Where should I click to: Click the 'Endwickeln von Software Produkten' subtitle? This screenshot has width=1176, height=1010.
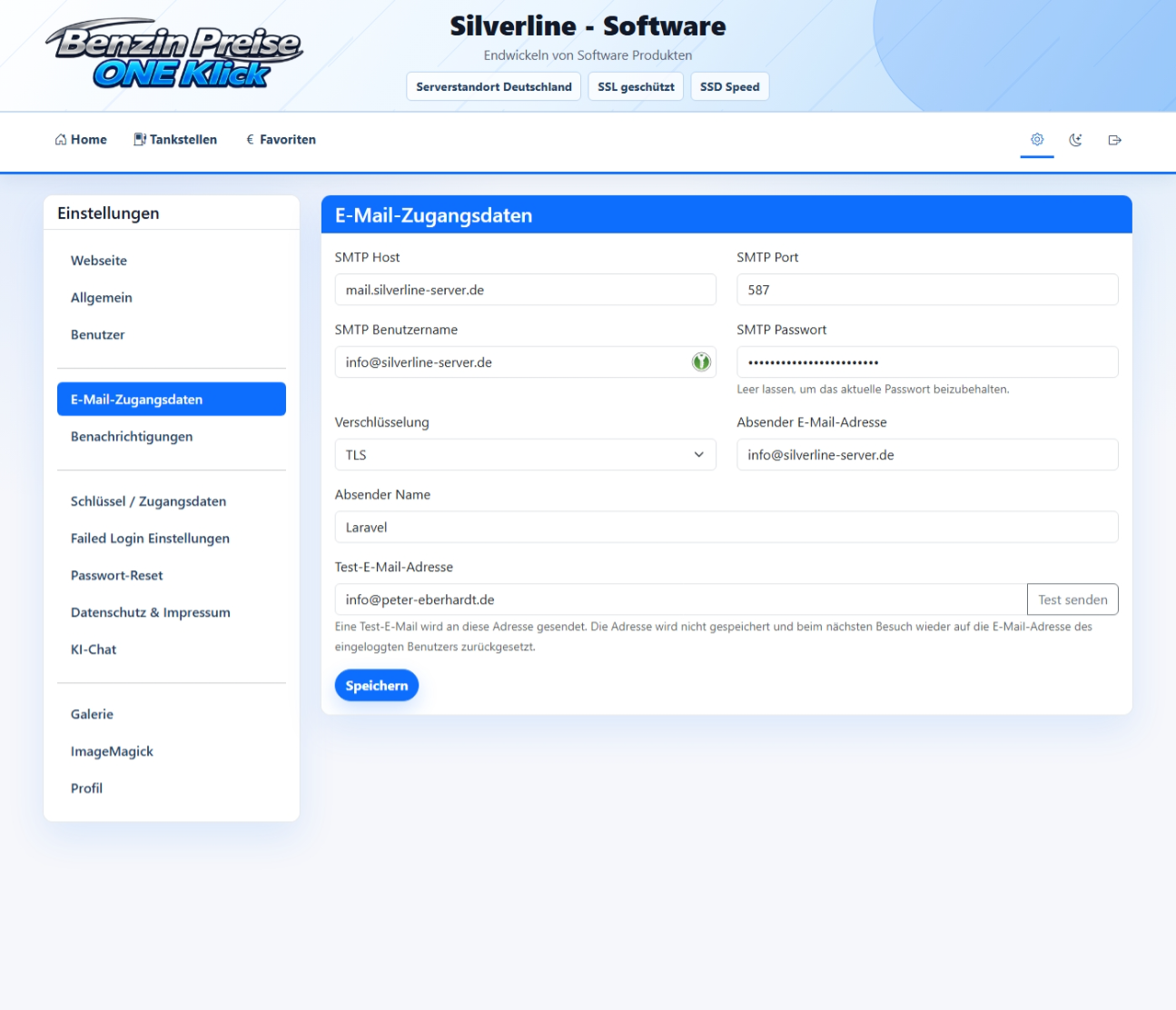588,55
